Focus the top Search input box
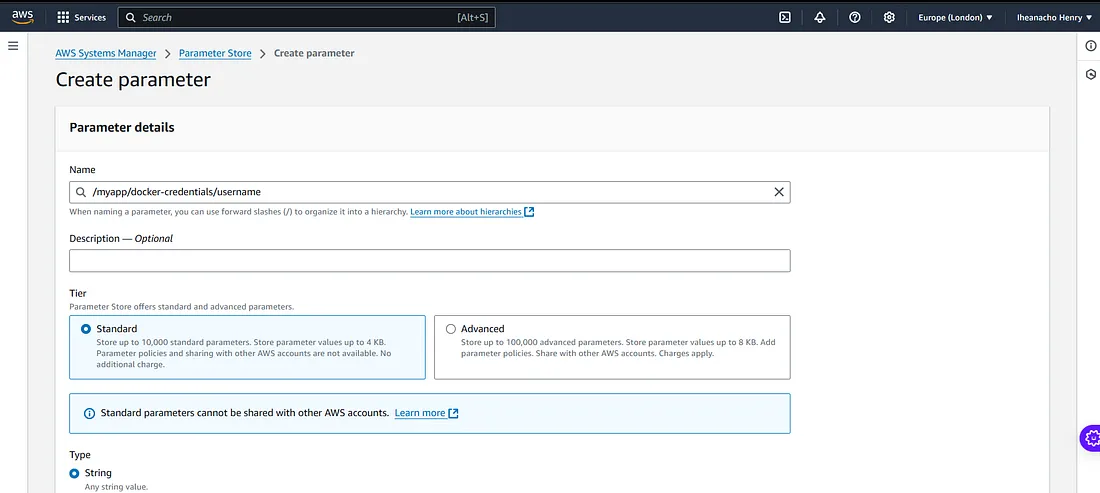Image resolution: width=1100 pixels, height=493 pixels. point(307,18)
